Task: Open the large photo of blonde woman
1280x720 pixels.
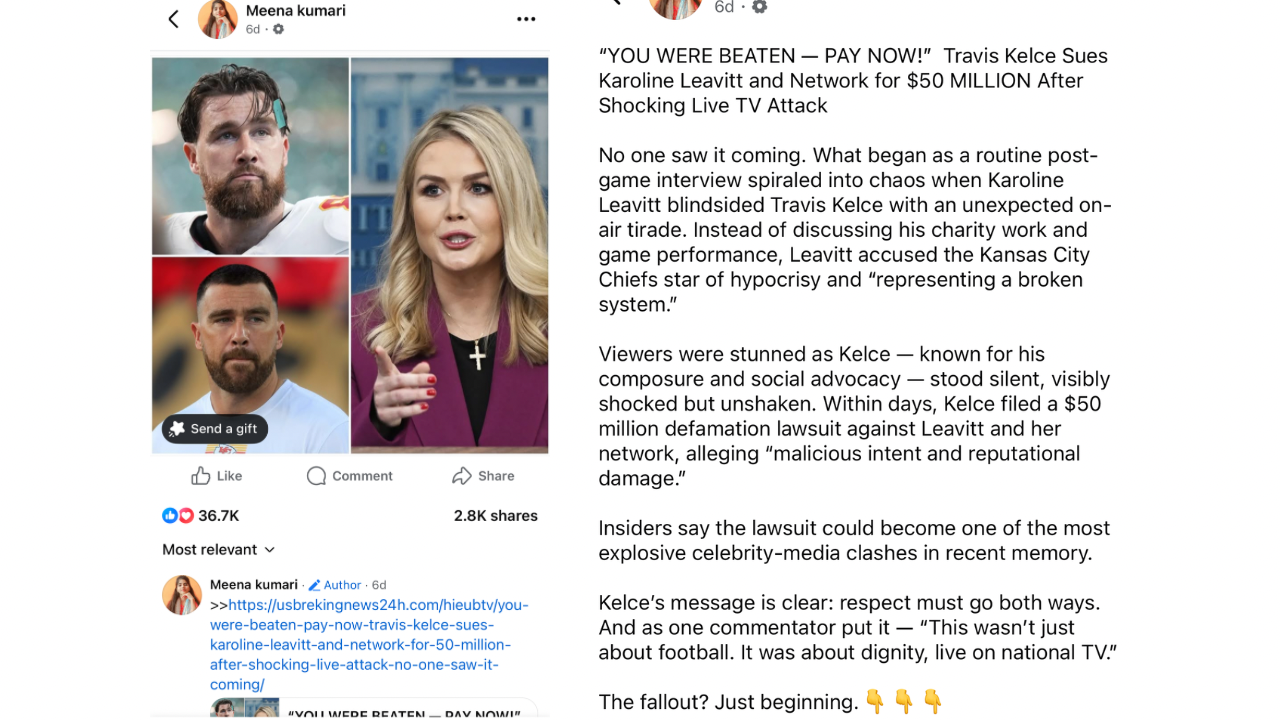Action: point(450,255)
